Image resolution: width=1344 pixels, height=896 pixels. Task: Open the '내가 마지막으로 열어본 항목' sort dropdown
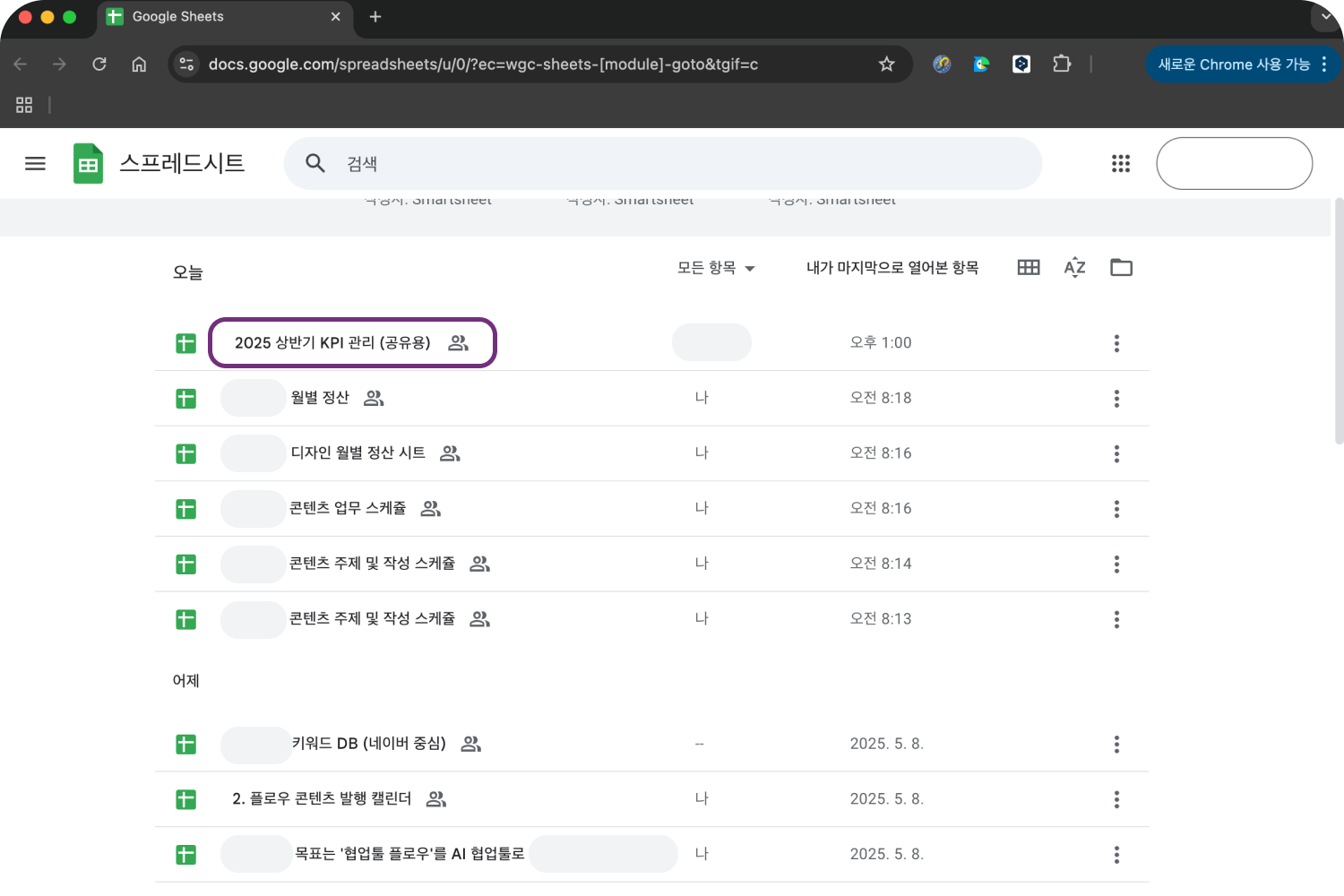click(892, 267)
